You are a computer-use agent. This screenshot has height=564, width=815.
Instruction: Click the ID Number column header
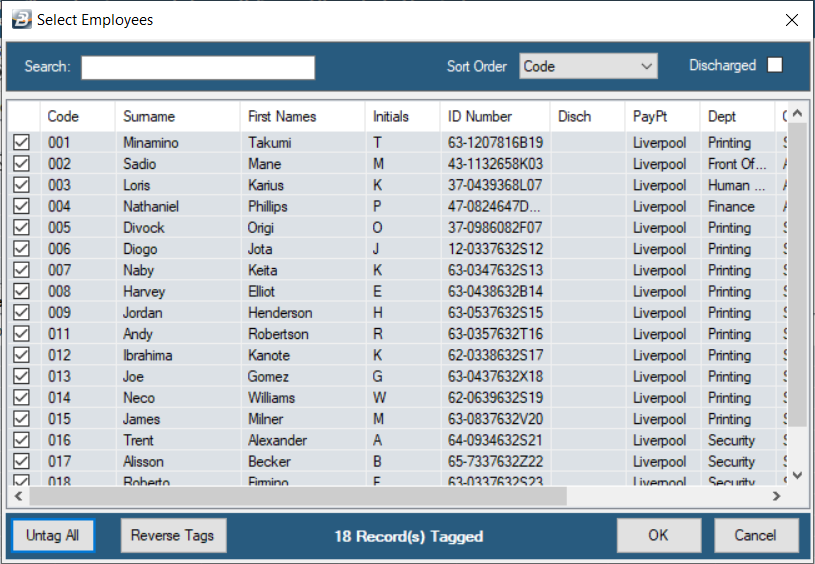pos(495,116)
